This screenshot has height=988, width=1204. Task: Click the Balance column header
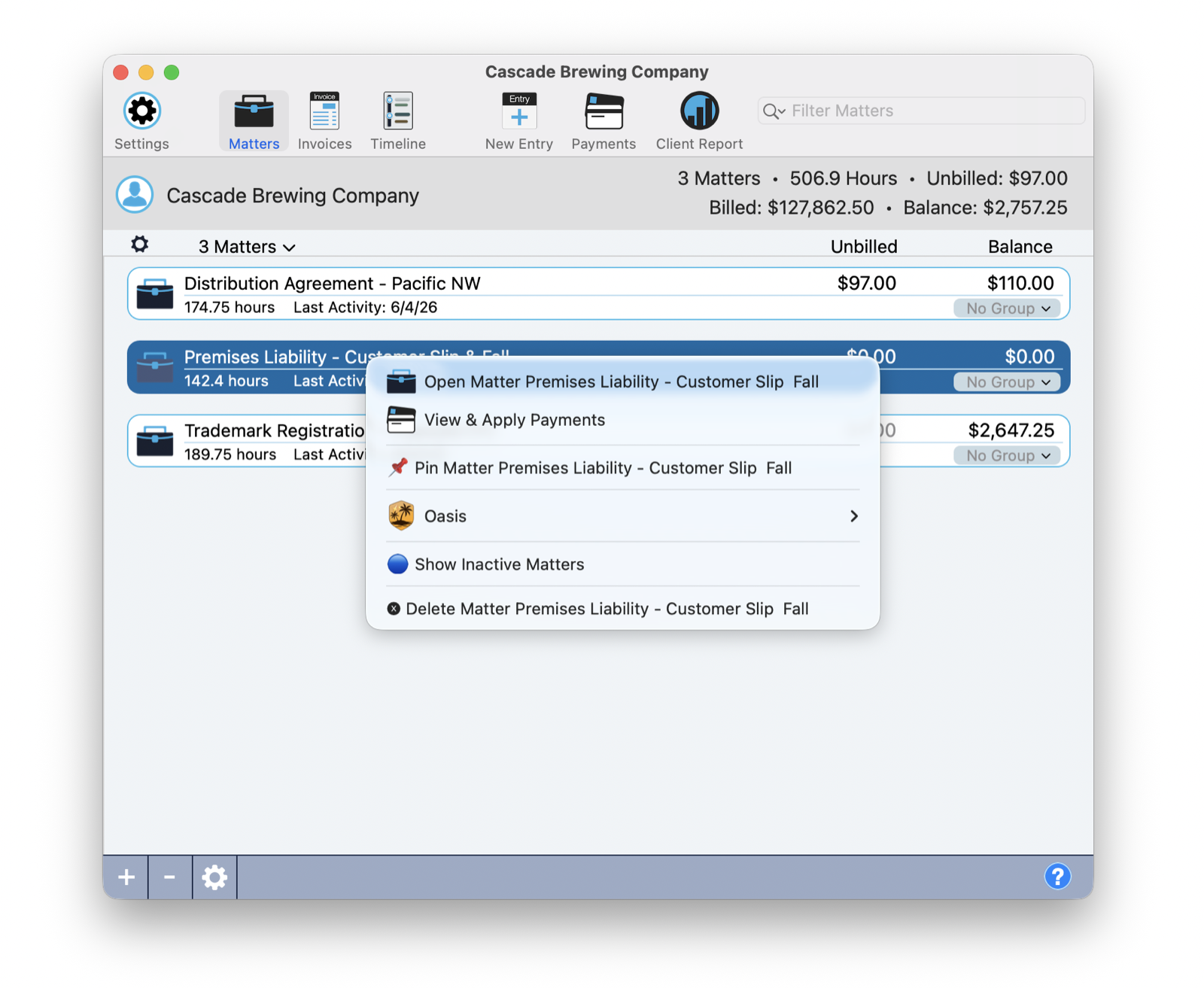tap(1020, 247)
